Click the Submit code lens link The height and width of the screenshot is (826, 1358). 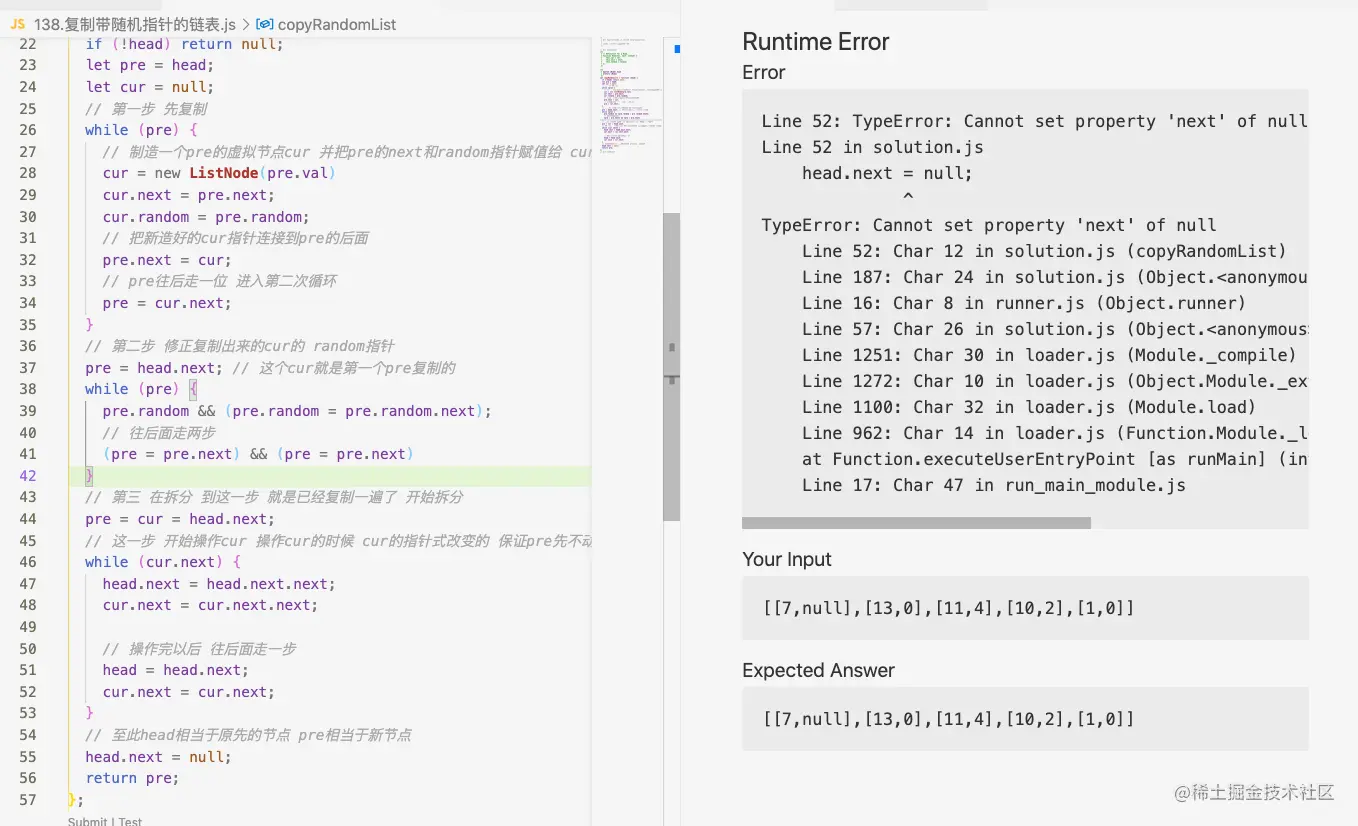click(87, 821)
